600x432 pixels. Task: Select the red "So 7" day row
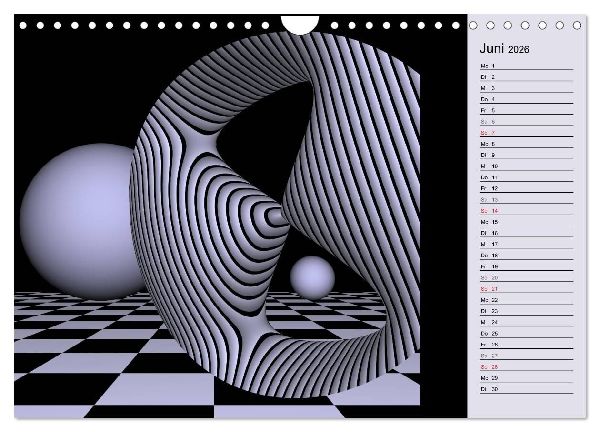click(527, 133)
